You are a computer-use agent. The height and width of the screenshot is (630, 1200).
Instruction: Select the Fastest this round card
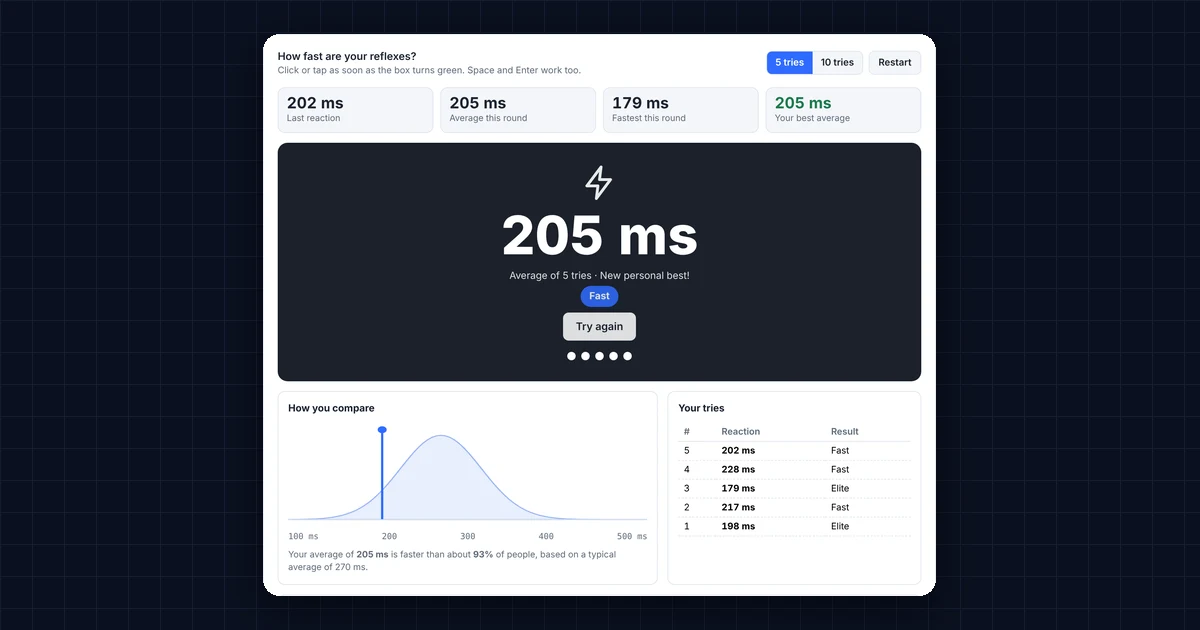680,110
